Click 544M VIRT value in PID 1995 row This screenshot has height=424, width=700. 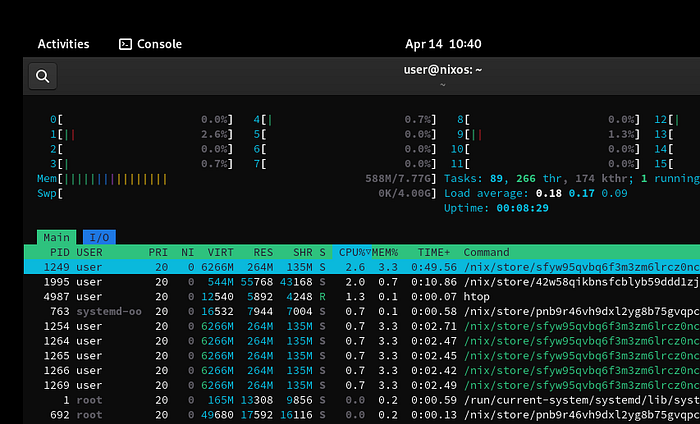coord(221,282)
